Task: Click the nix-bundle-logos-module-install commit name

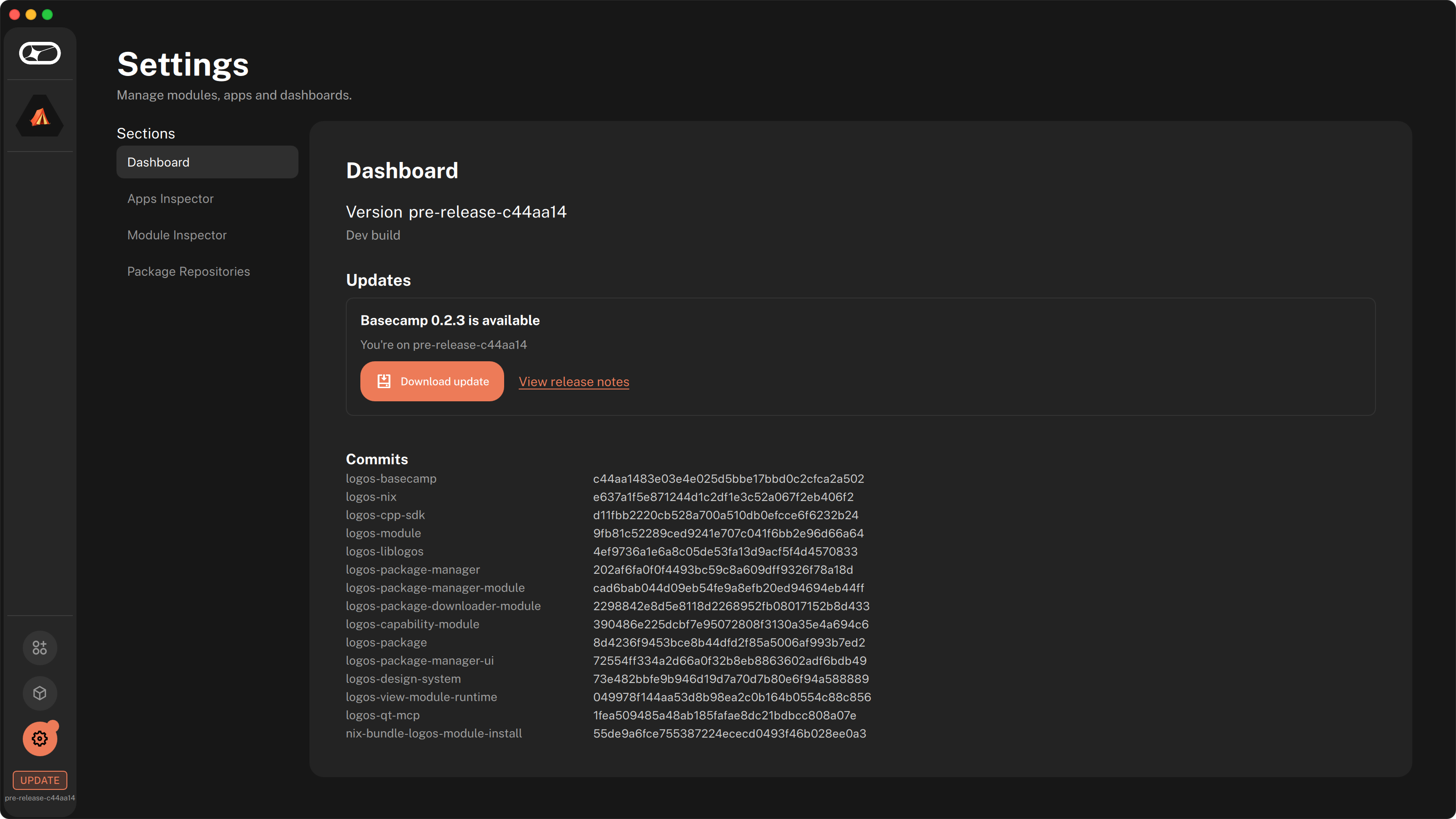Action: click(434, 733)
